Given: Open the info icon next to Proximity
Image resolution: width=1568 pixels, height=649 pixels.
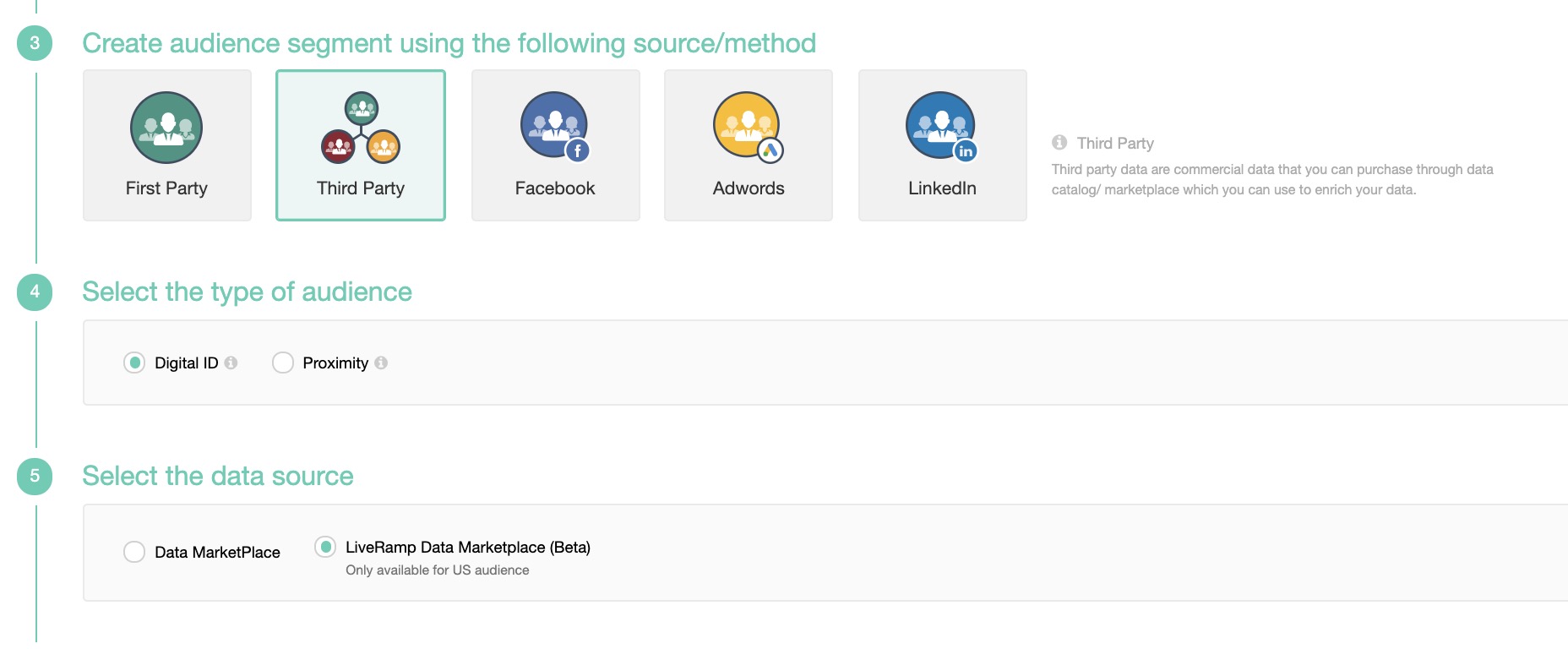Looking at the screenshot, I should click(x=381, y=363).
